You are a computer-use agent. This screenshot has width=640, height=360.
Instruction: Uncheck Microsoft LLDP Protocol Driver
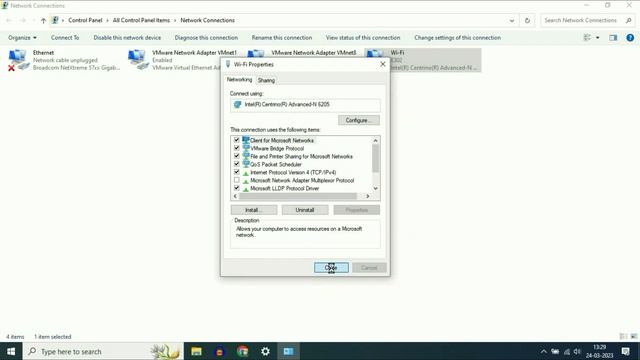tap(237, 188)
